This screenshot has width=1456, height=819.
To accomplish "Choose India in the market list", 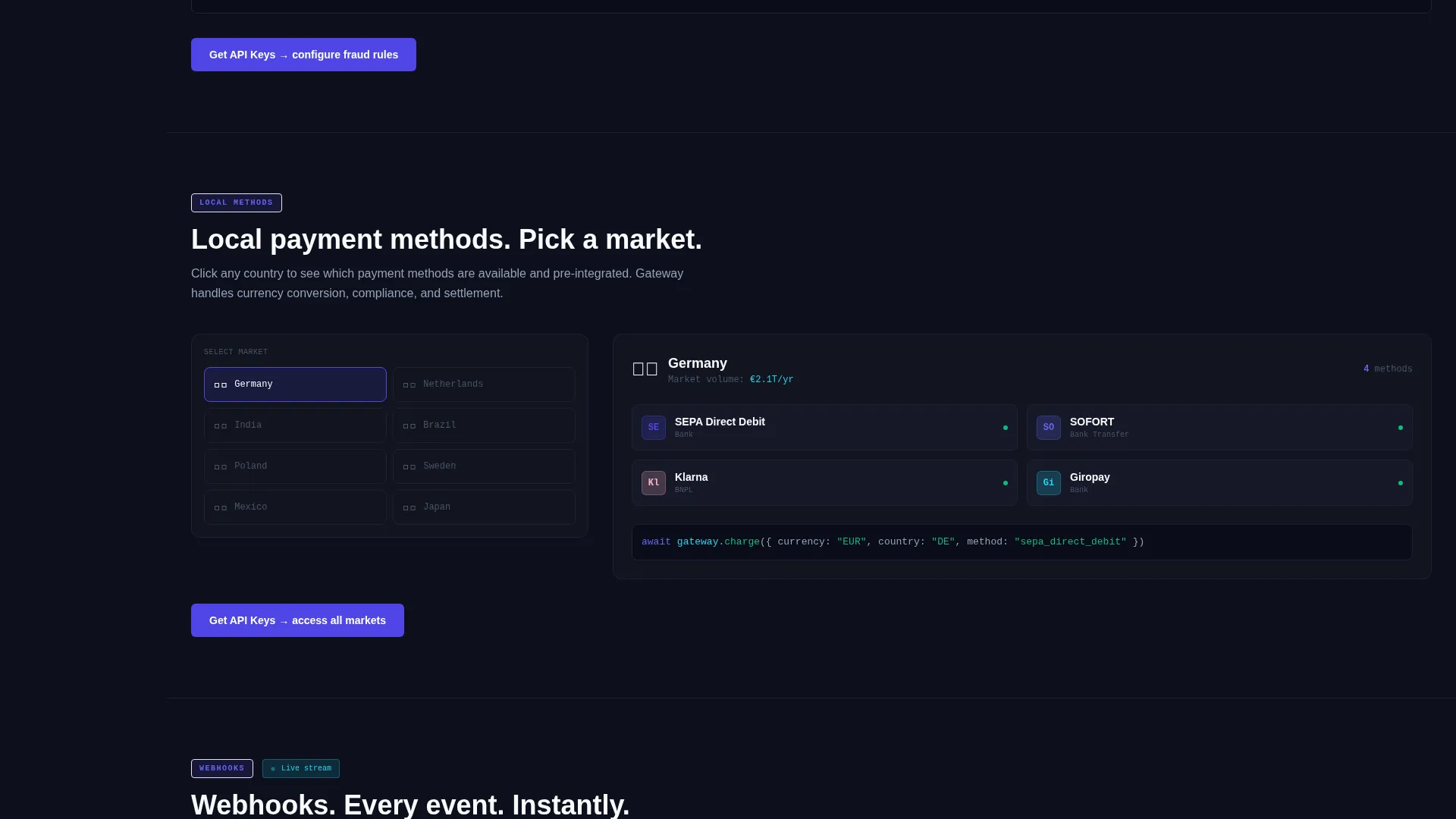I will 295,425.
